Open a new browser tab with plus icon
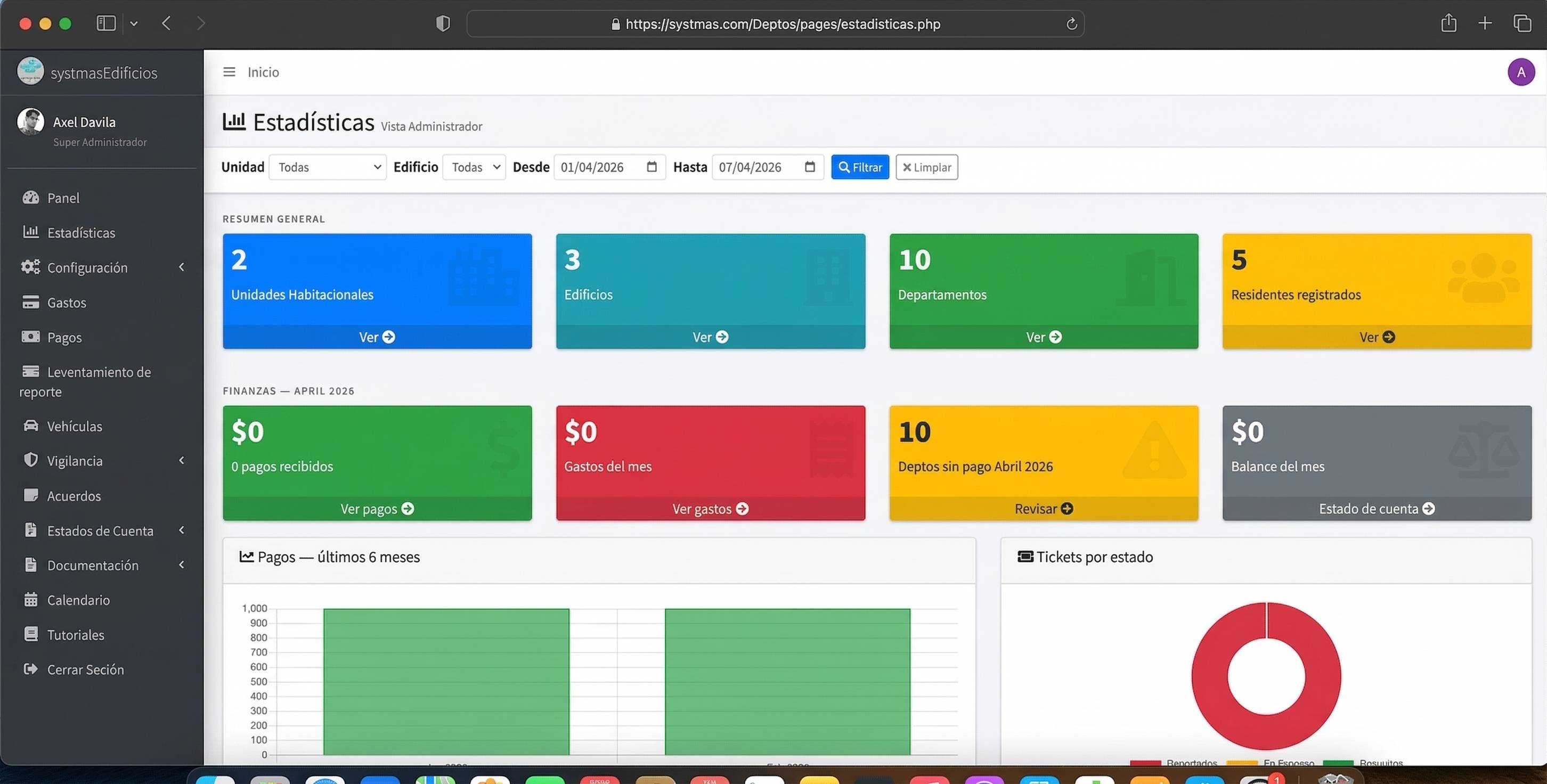 (1485, 23)
